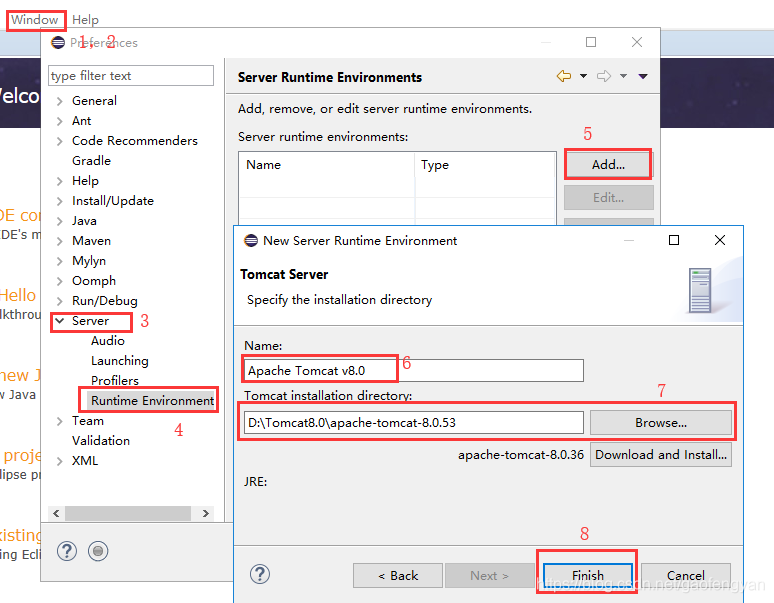Close the Preferences window
The image size is (774, 603).
pyautogui.click(x=637, y=42)
